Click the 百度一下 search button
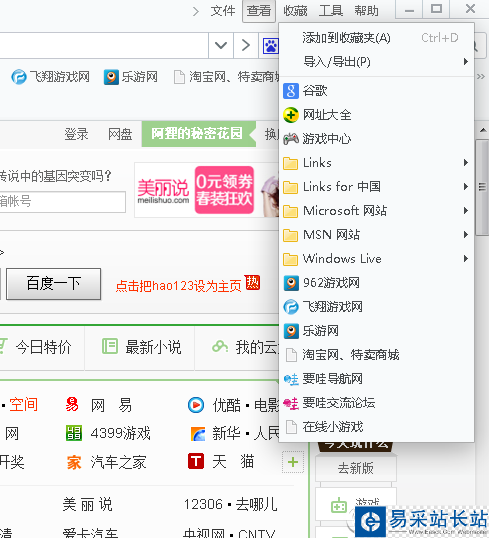 54,284
